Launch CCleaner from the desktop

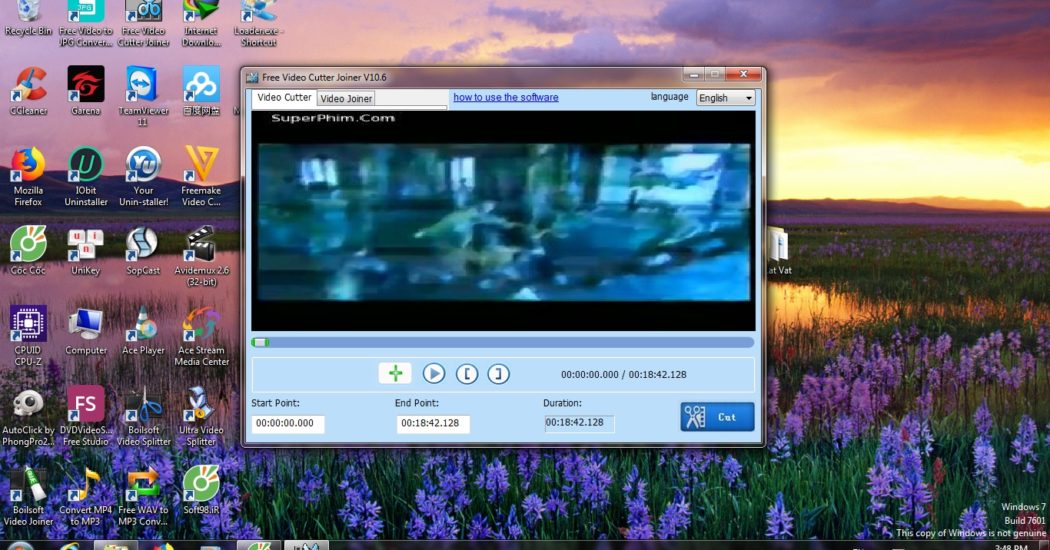point(28,91)
